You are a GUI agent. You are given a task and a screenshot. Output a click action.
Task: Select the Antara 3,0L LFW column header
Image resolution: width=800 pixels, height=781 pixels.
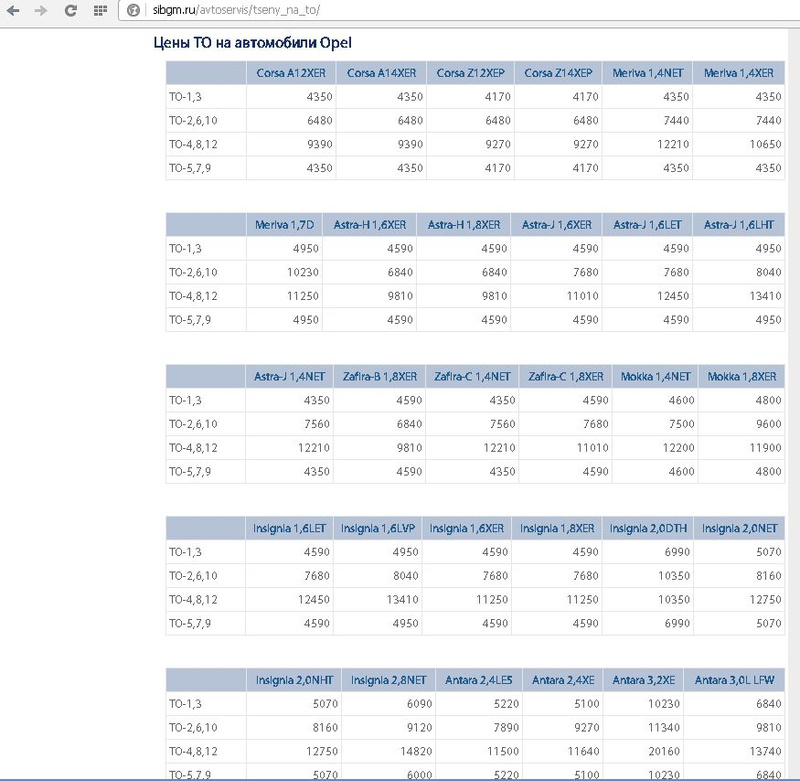pos(735,680)
